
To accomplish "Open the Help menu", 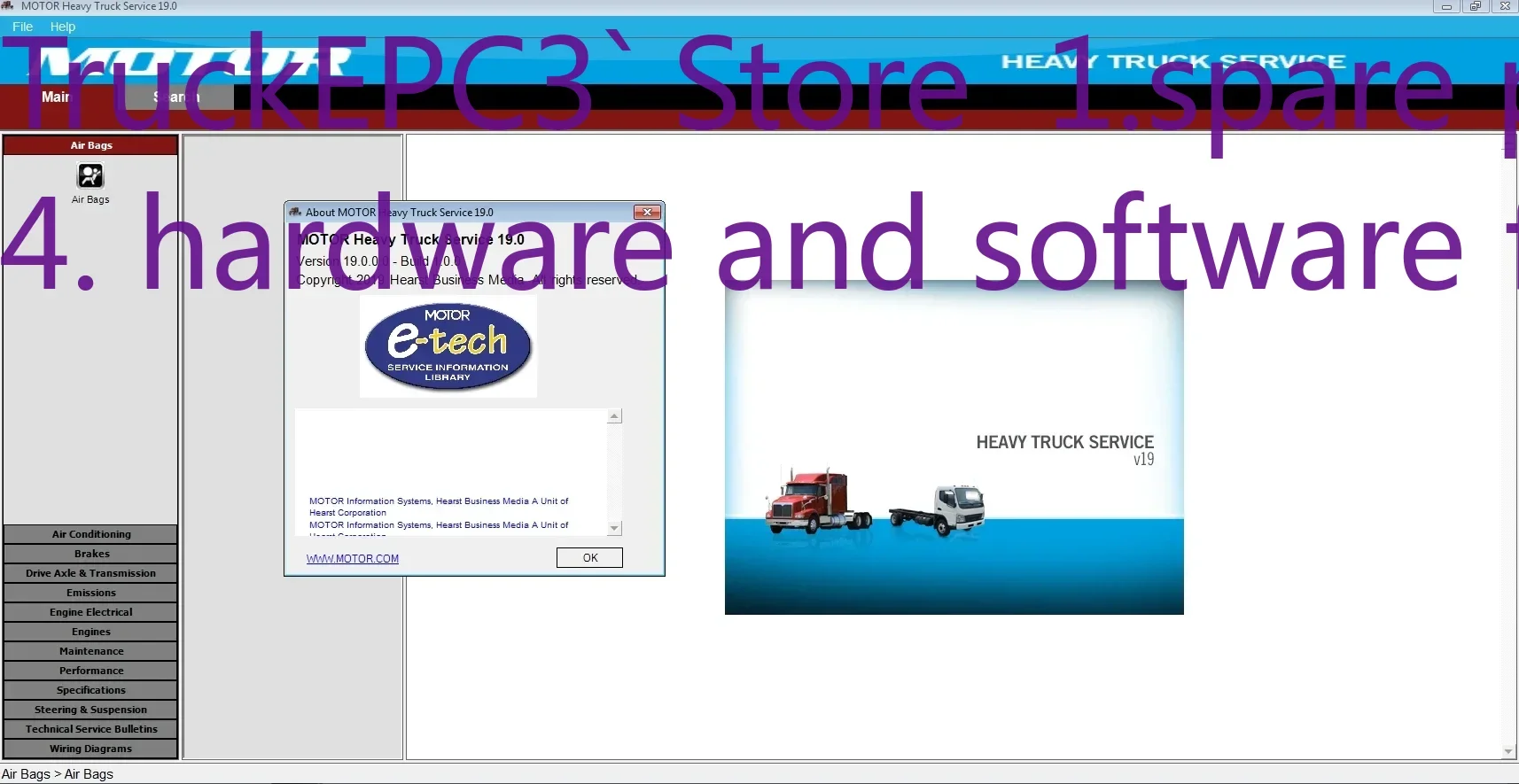I will pos(63,27).
